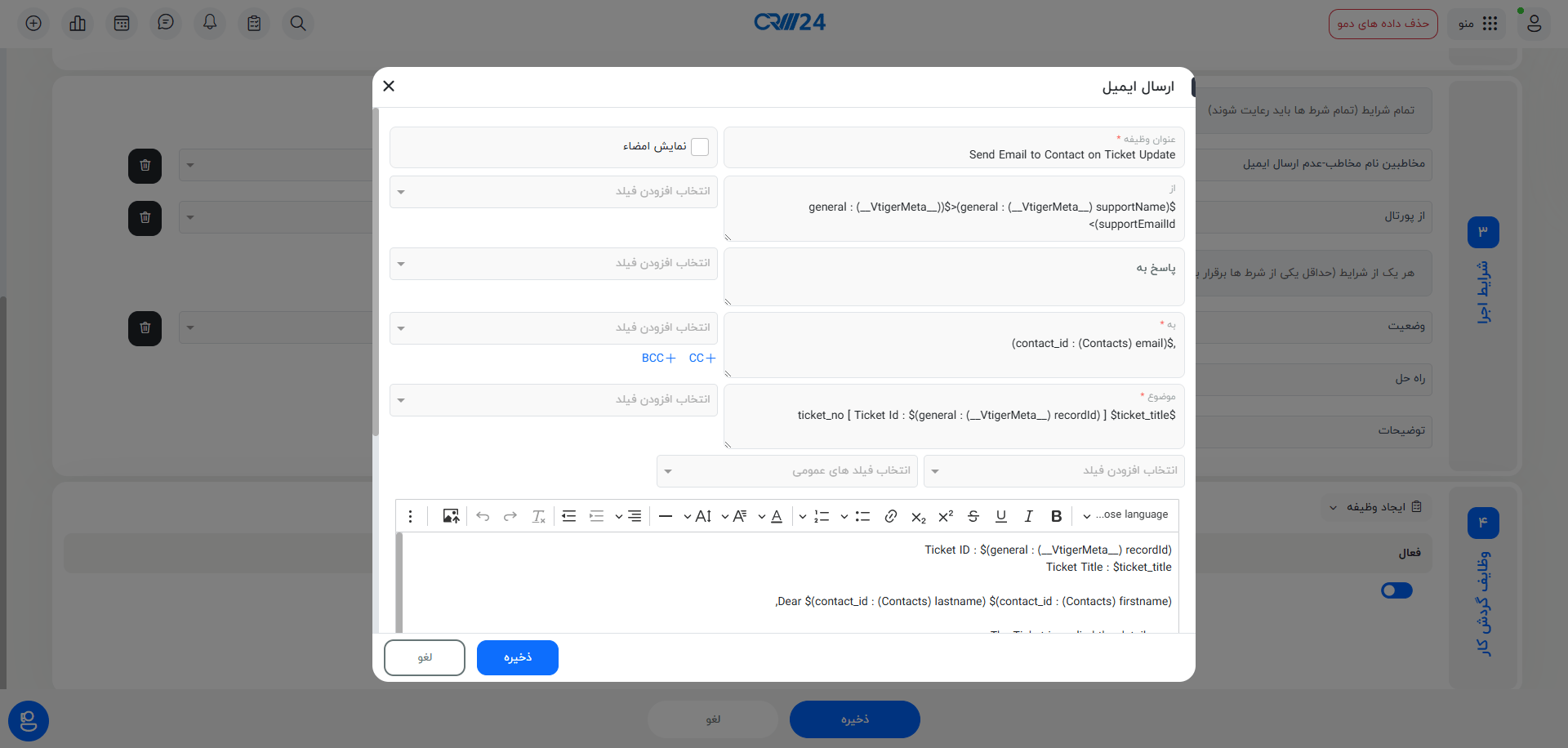The height and width of the screenshot is (748, 1568).
Task: Apply strikethrough formatting
Action: (x=973, y=516)
